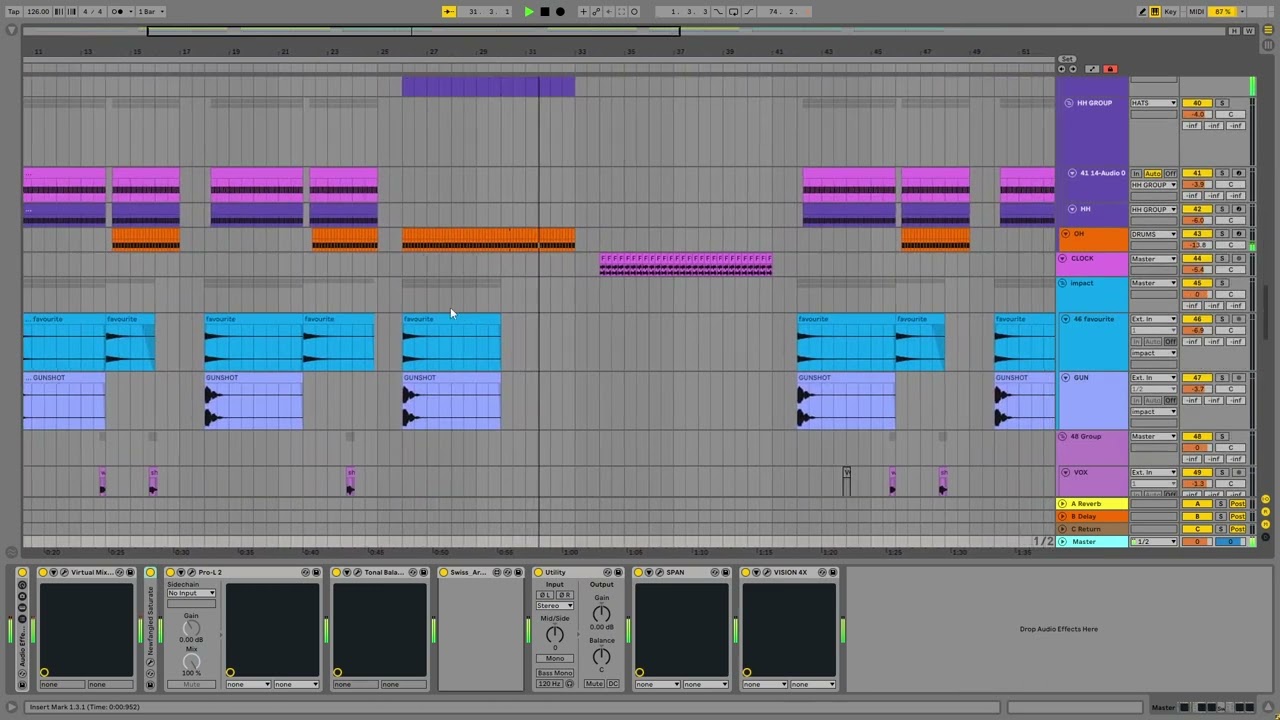
Task: Click HH GROUP volume slider showing -4.0
Action: pyautogui.click(x=1197, y=115)
